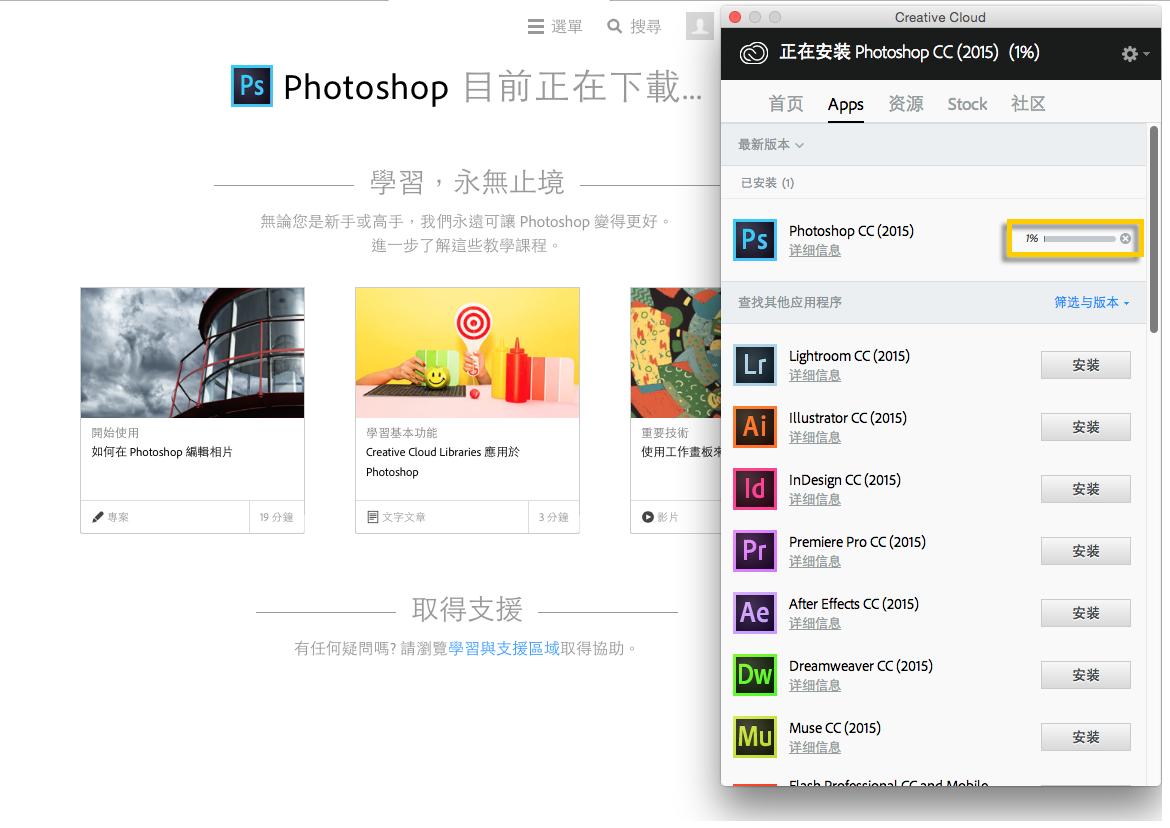Click the Lightroom Lr app icon

[x=754, y=365]
